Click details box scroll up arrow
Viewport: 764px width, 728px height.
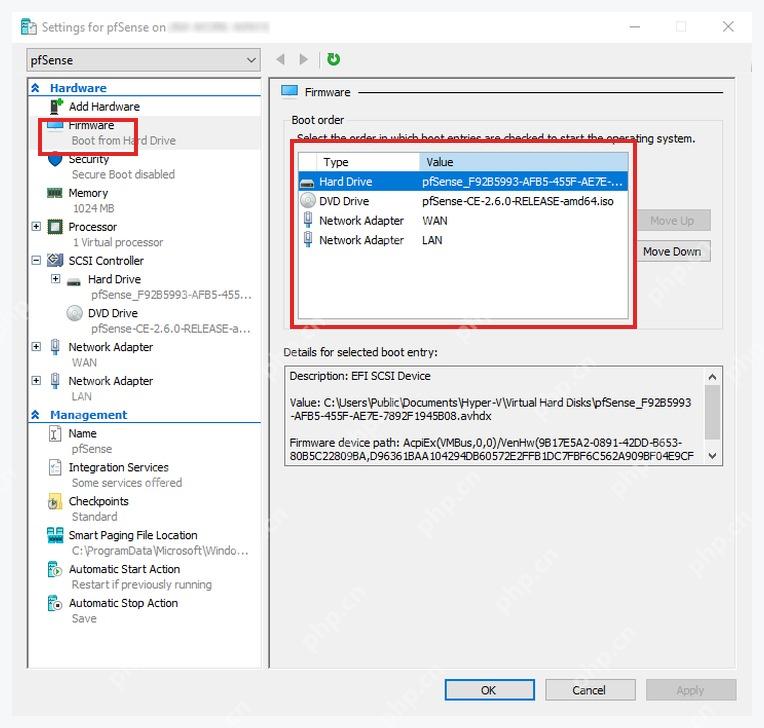coord(712,377)
